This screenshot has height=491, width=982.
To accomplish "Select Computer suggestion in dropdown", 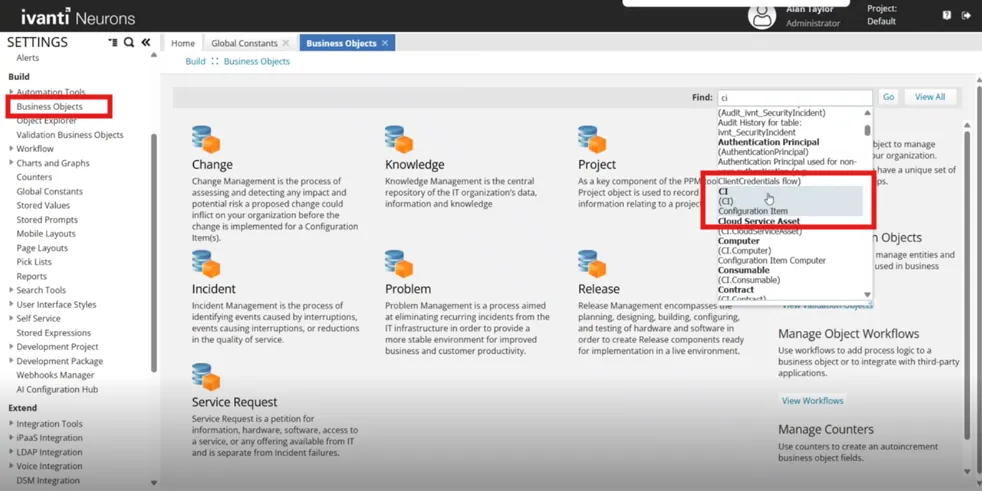I will pyautogui.click(x=790, y=251).
